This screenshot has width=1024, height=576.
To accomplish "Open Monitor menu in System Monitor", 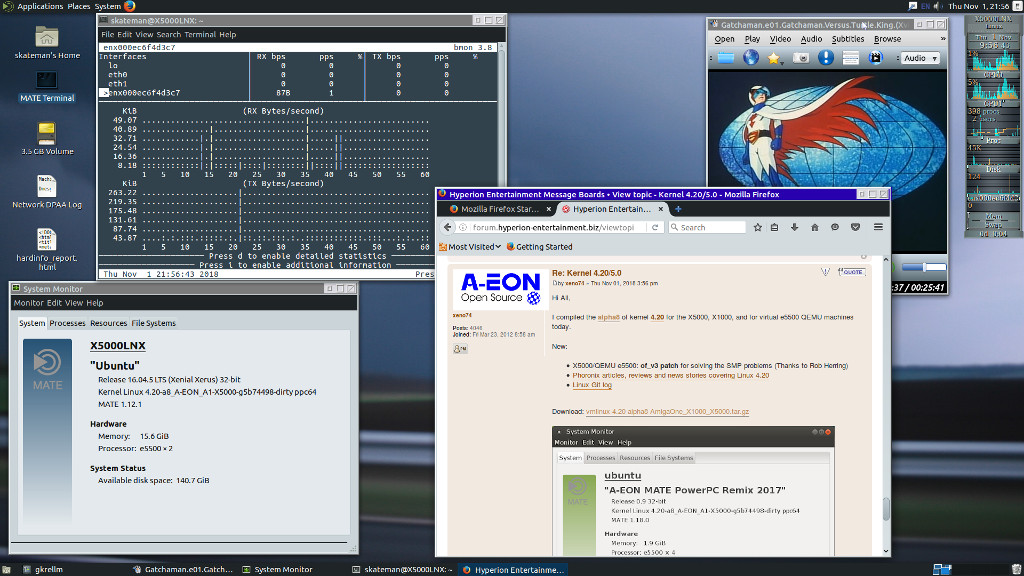I will click(28, 303).
